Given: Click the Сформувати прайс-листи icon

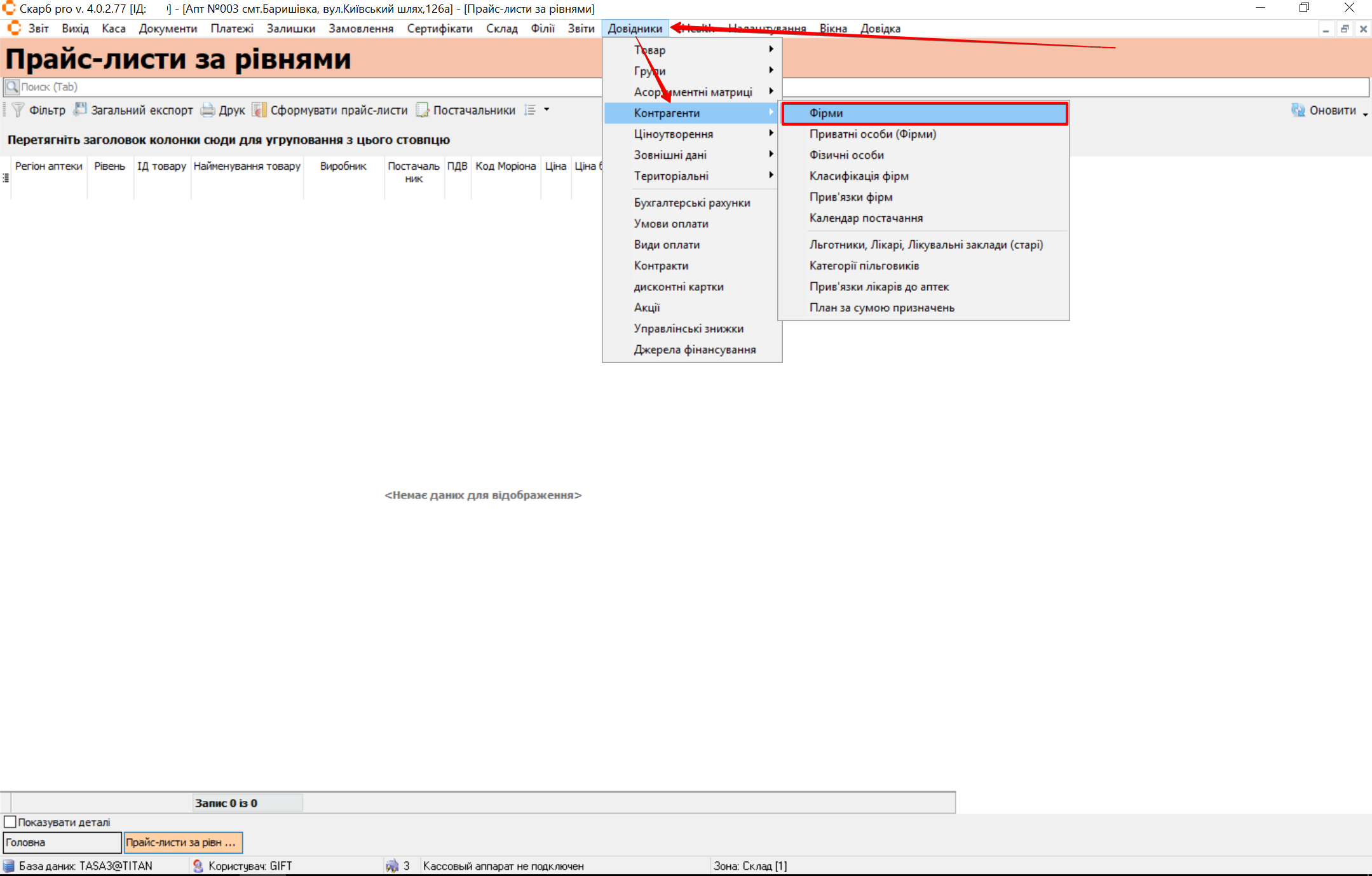Looking at the screenshot, I should coord(259,110).
